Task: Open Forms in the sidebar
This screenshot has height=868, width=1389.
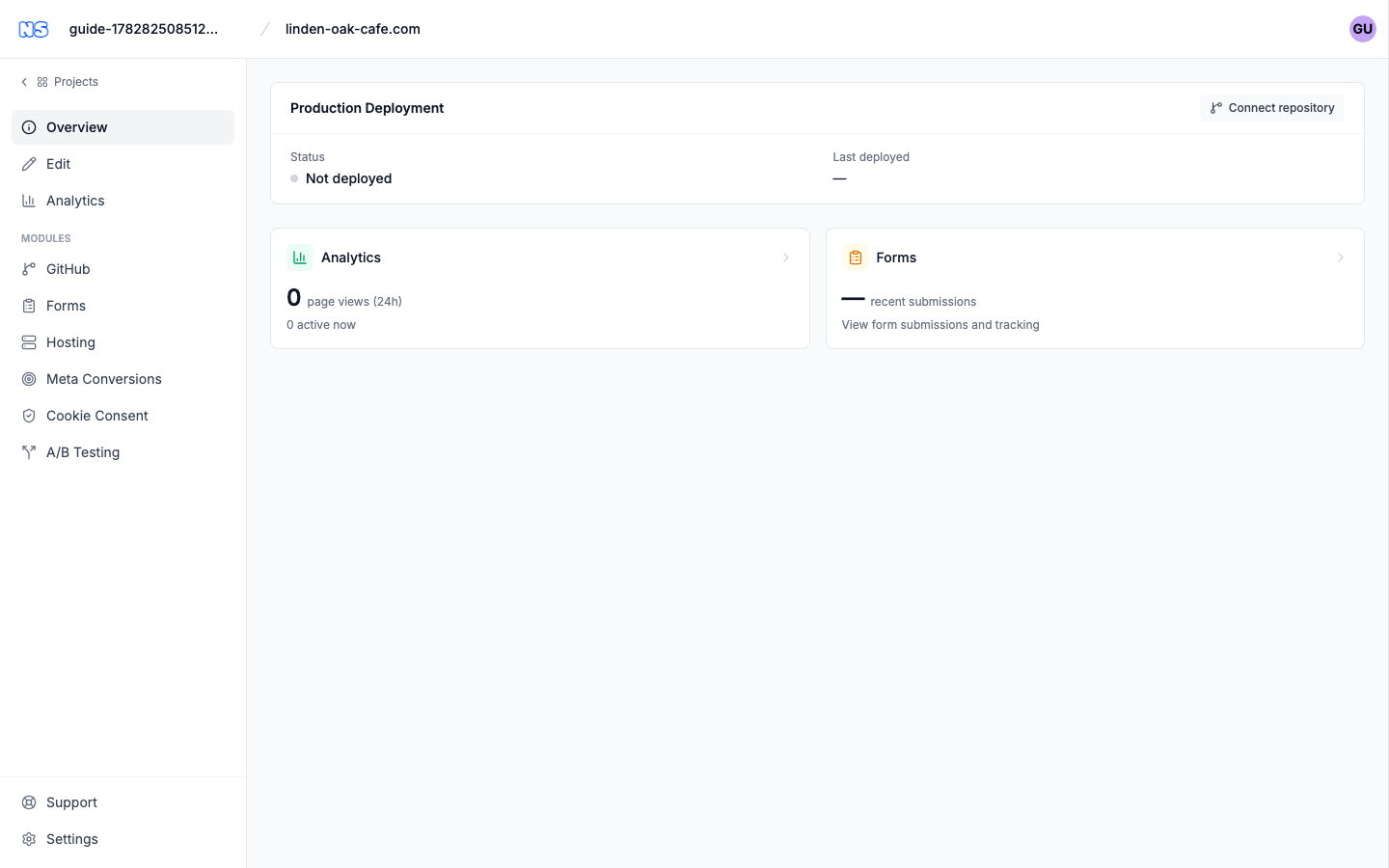Action: click(x=123, y=306)
